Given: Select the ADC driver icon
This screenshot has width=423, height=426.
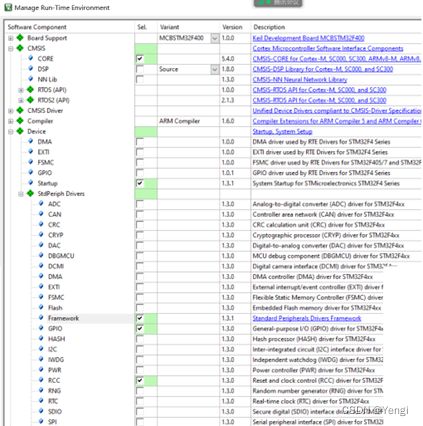Looking at the screenshot, I should point(41,203).
